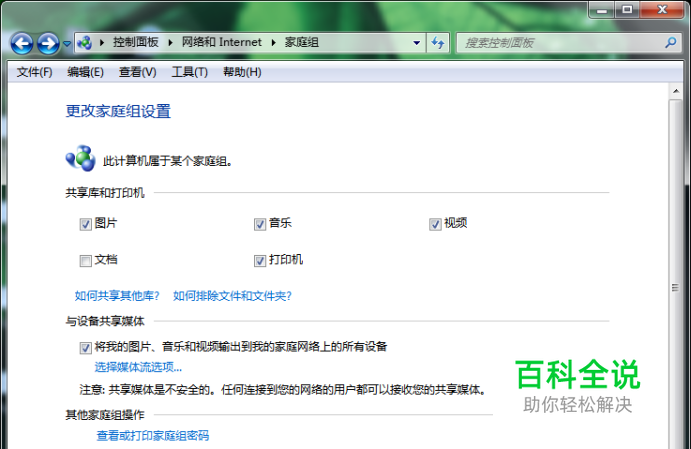Open the 查看或打印家庭组密码 link
691x449 pixels.
coord(152,436)
